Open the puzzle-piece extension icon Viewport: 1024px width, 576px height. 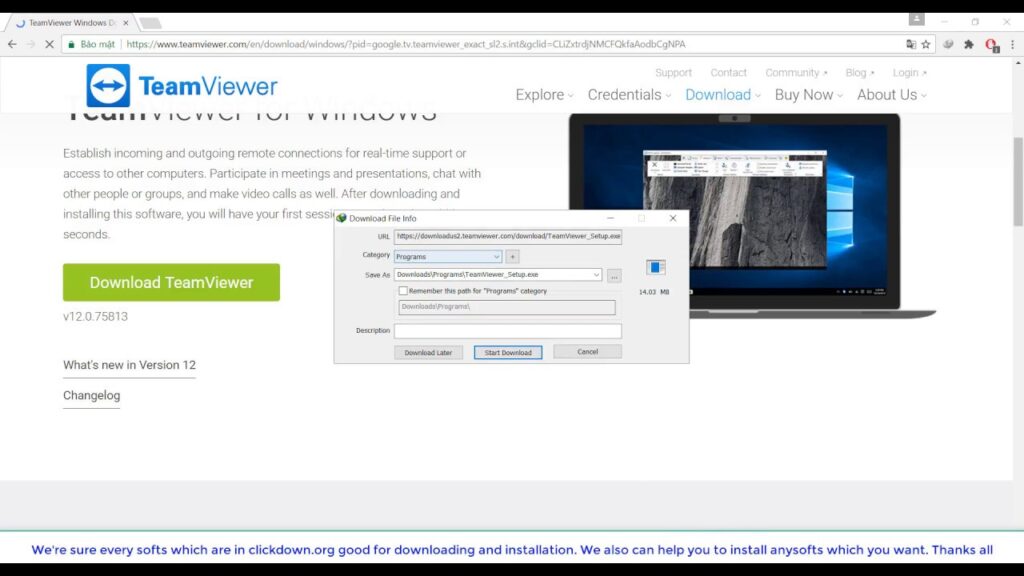click(x=969, y=44)
